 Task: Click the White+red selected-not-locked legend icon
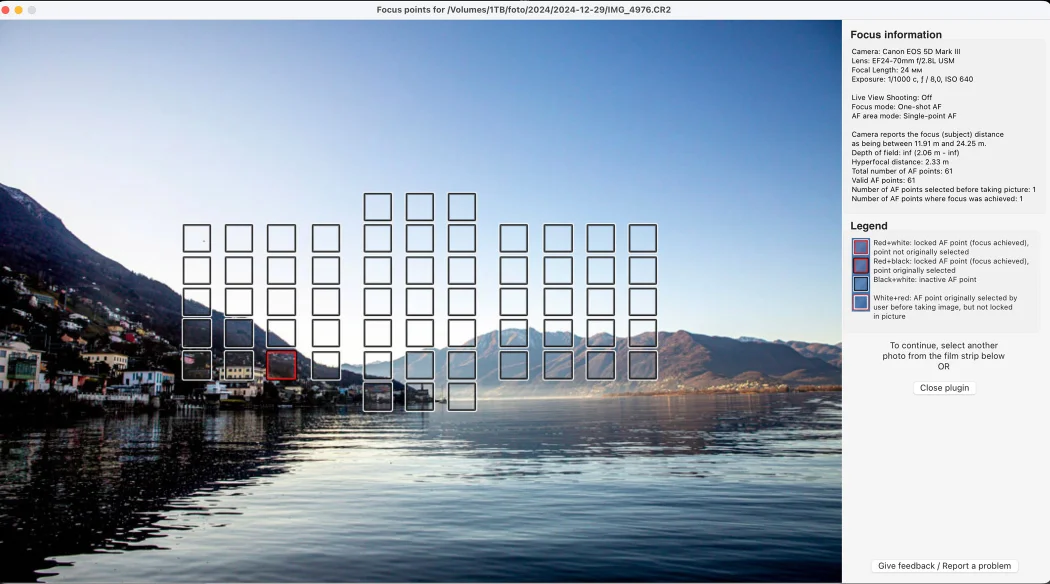[860, 302]
